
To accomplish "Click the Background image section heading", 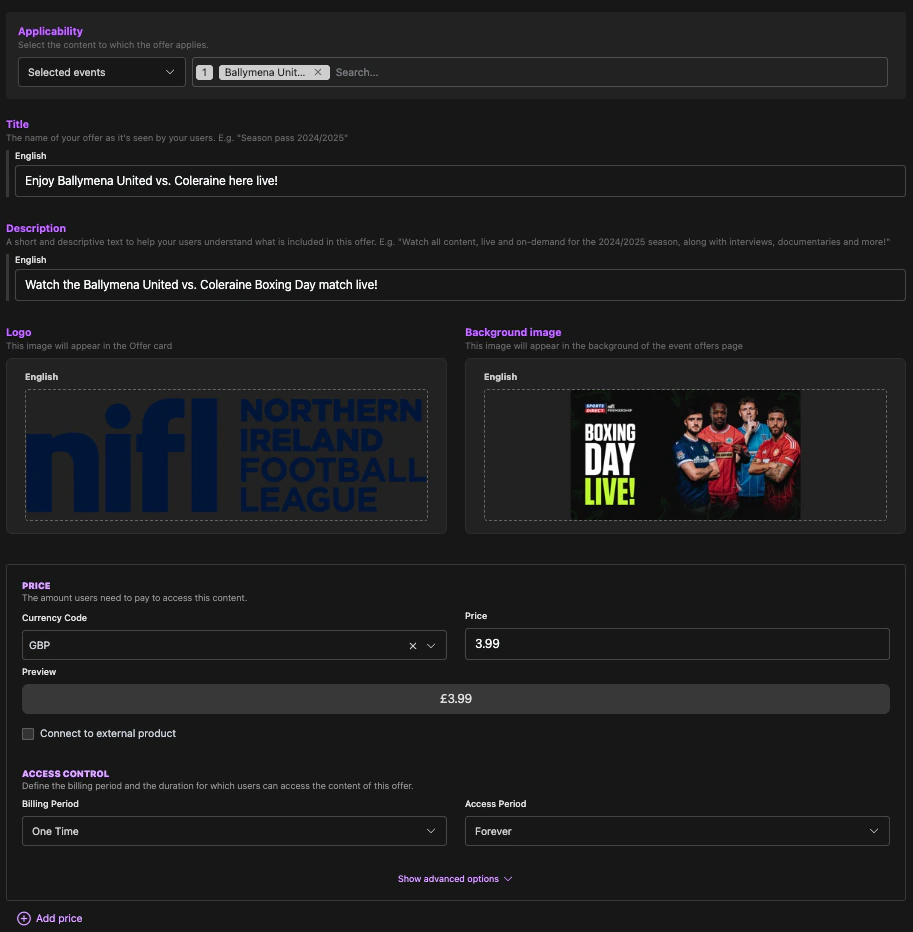I will (x=513, y=332).
